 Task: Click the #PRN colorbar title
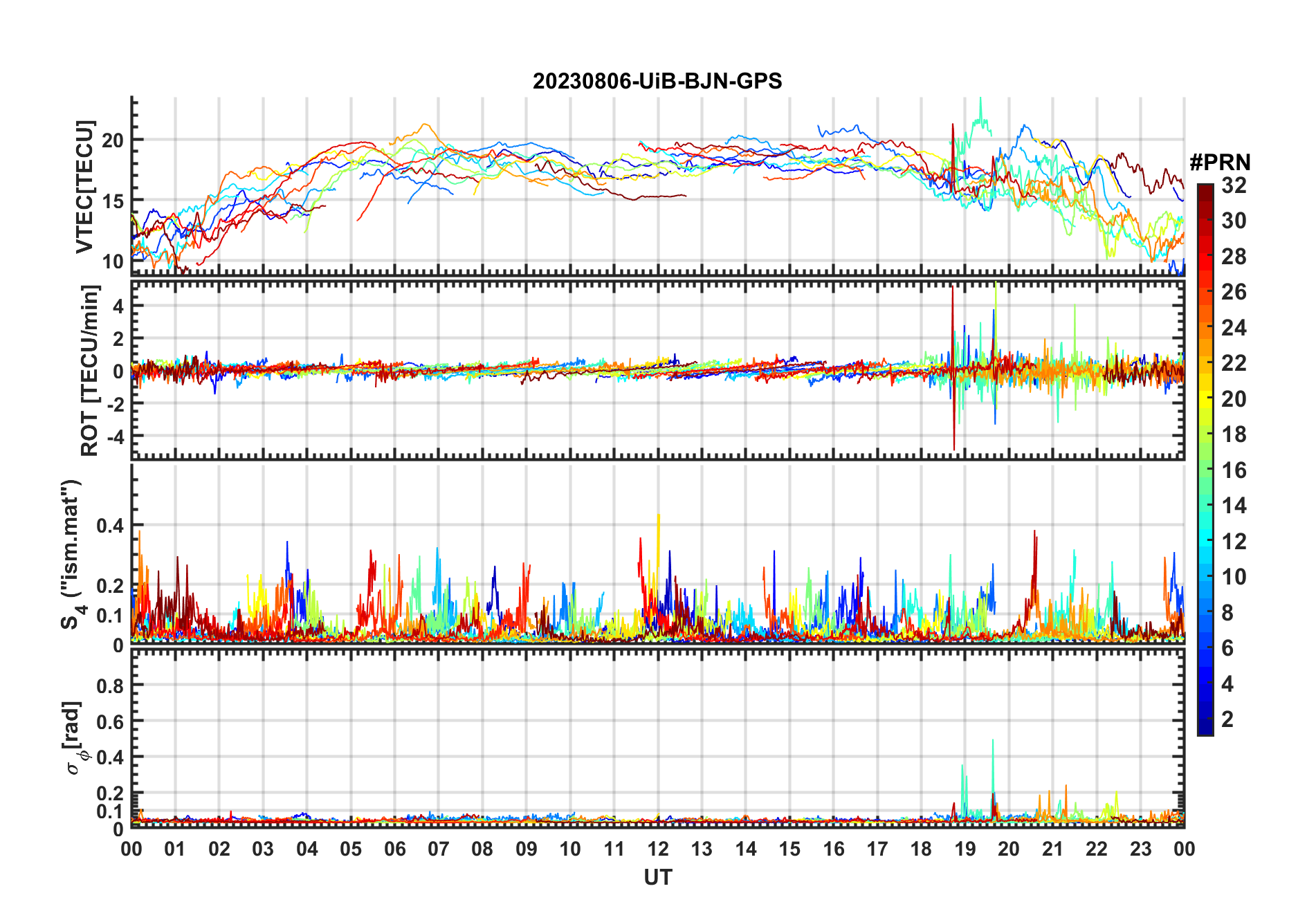click(1220, 163)
